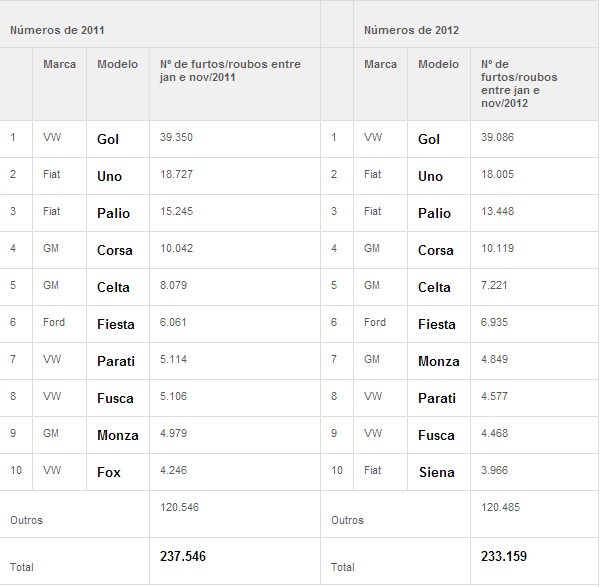Click the model name 'Fox'
The height and width of the screenshot is (587, 600).
(109, 473)
